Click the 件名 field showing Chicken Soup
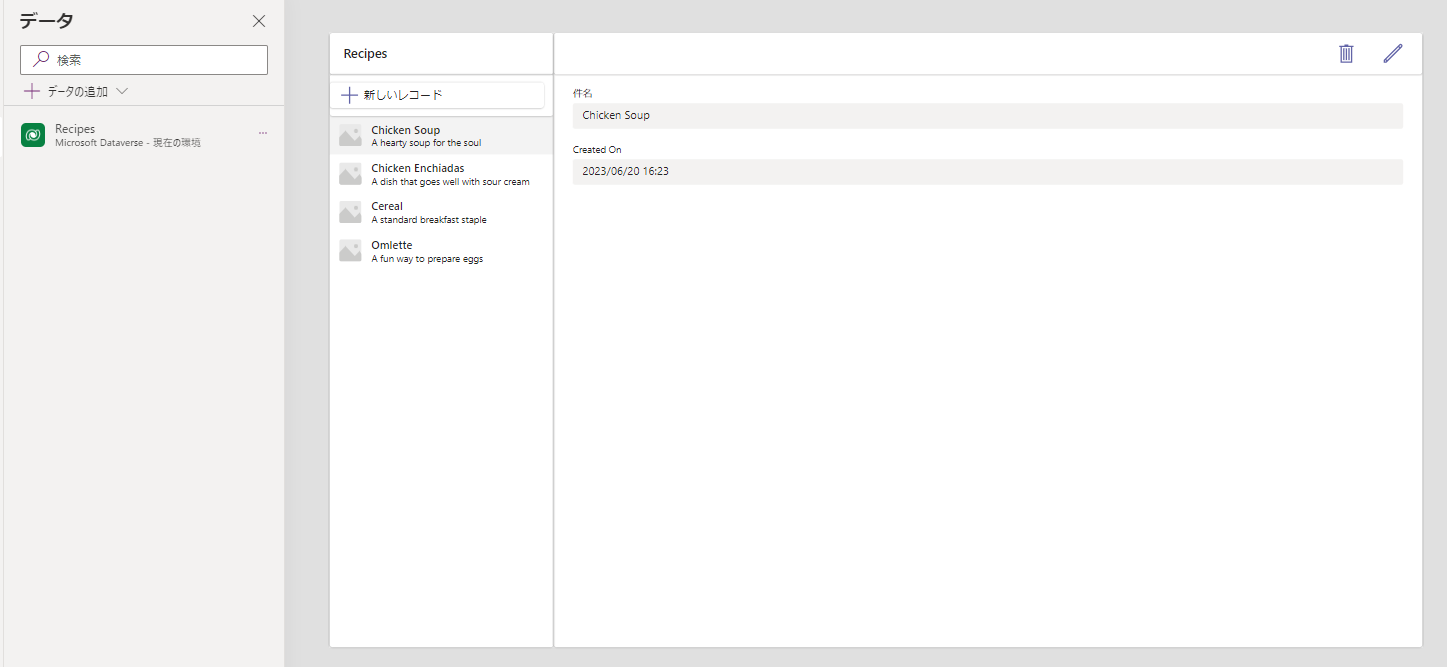Image resolution: width=1447 pixels, height=667 pixels. [988, 116]
